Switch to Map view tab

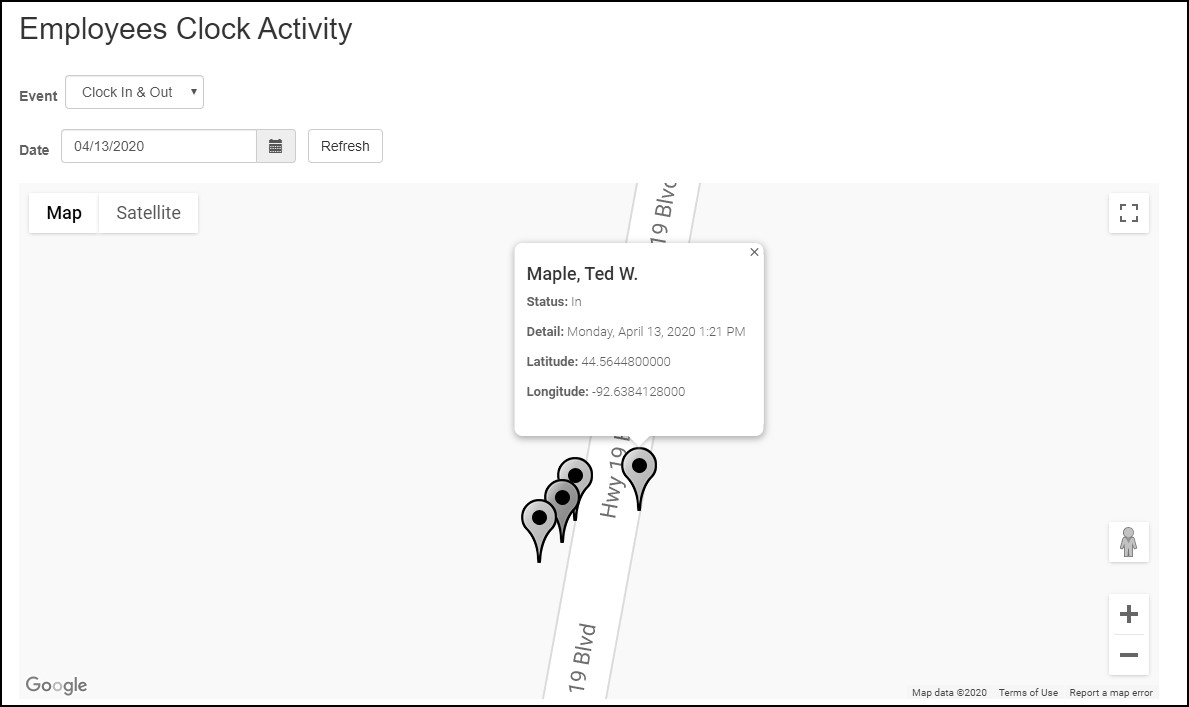64,213
